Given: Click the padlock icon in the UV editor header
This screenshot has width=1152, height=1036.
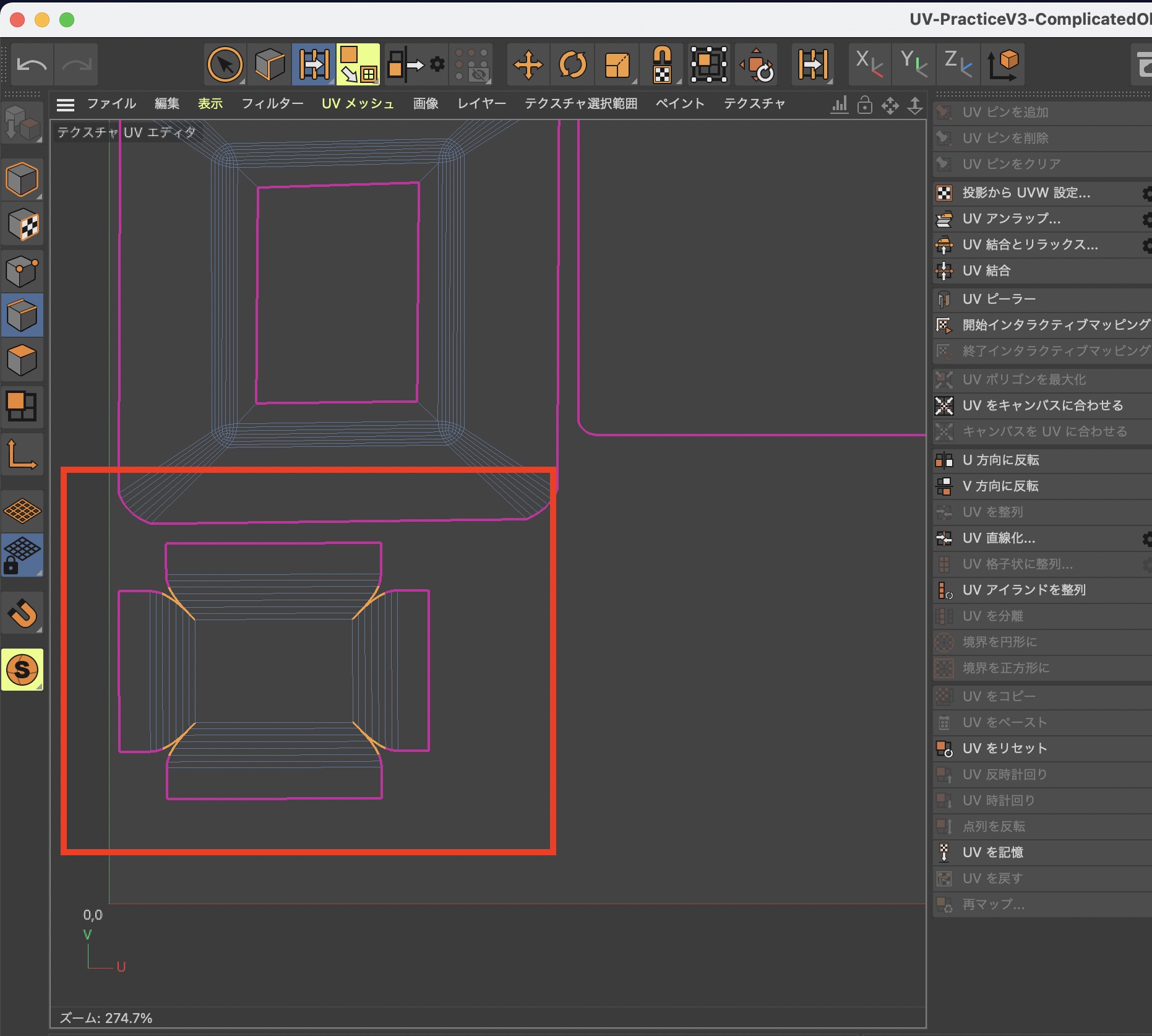Looking at the screenshot, I should (865, 105).
